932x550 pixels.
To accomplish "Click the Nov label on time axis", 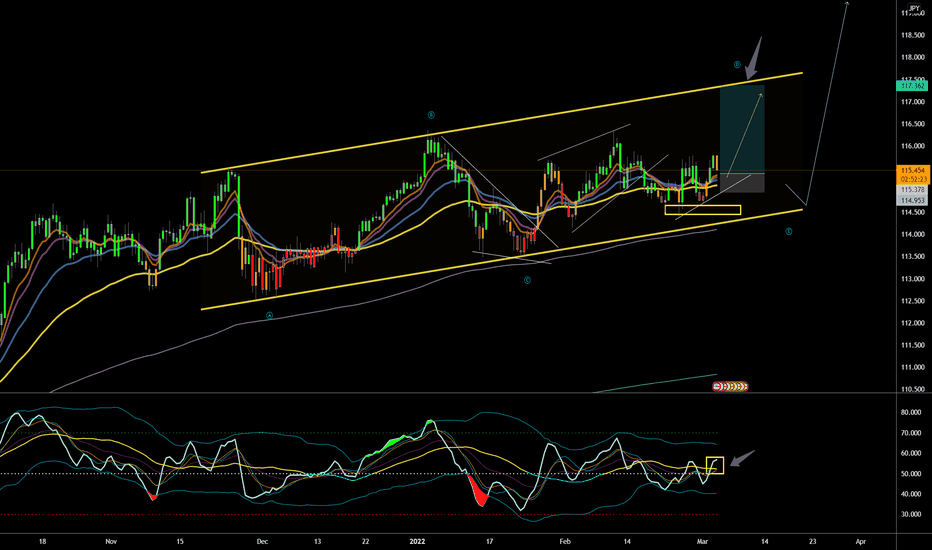I will pyautogui.click(x=111, y=542).
